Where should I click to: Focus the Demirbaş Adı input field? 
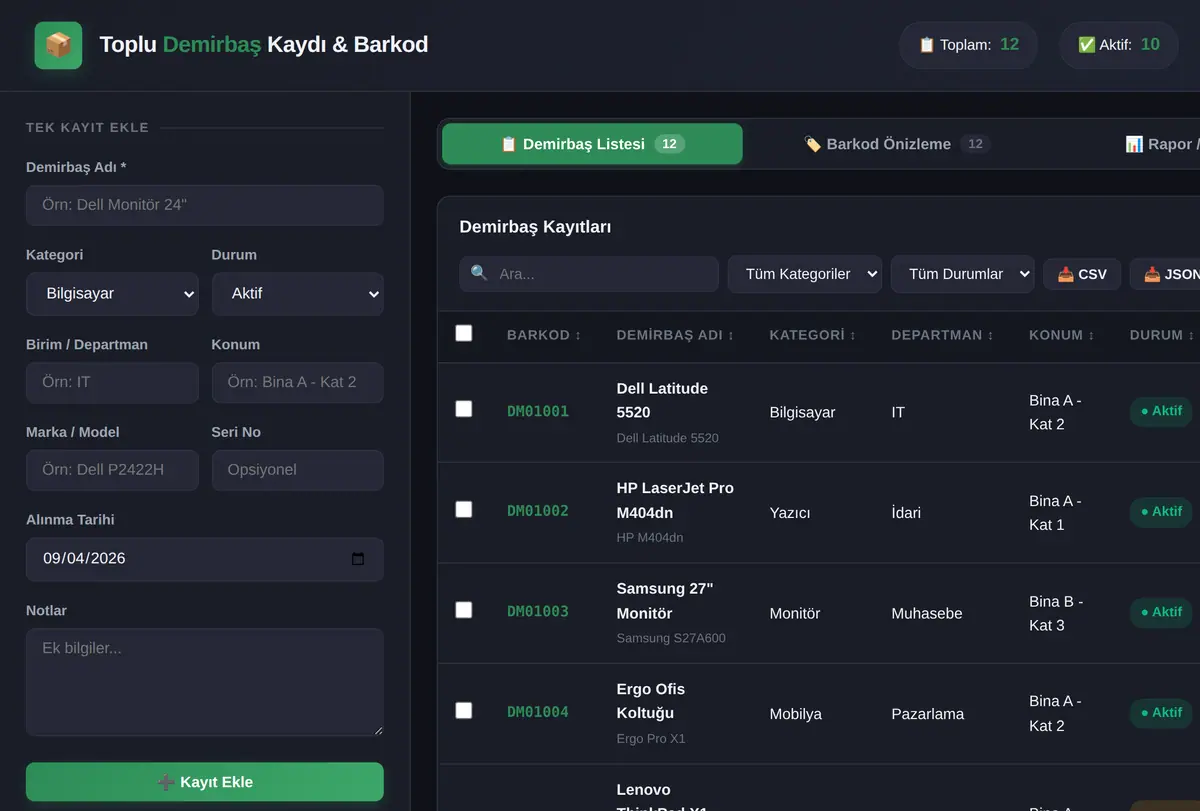(205, 205)
